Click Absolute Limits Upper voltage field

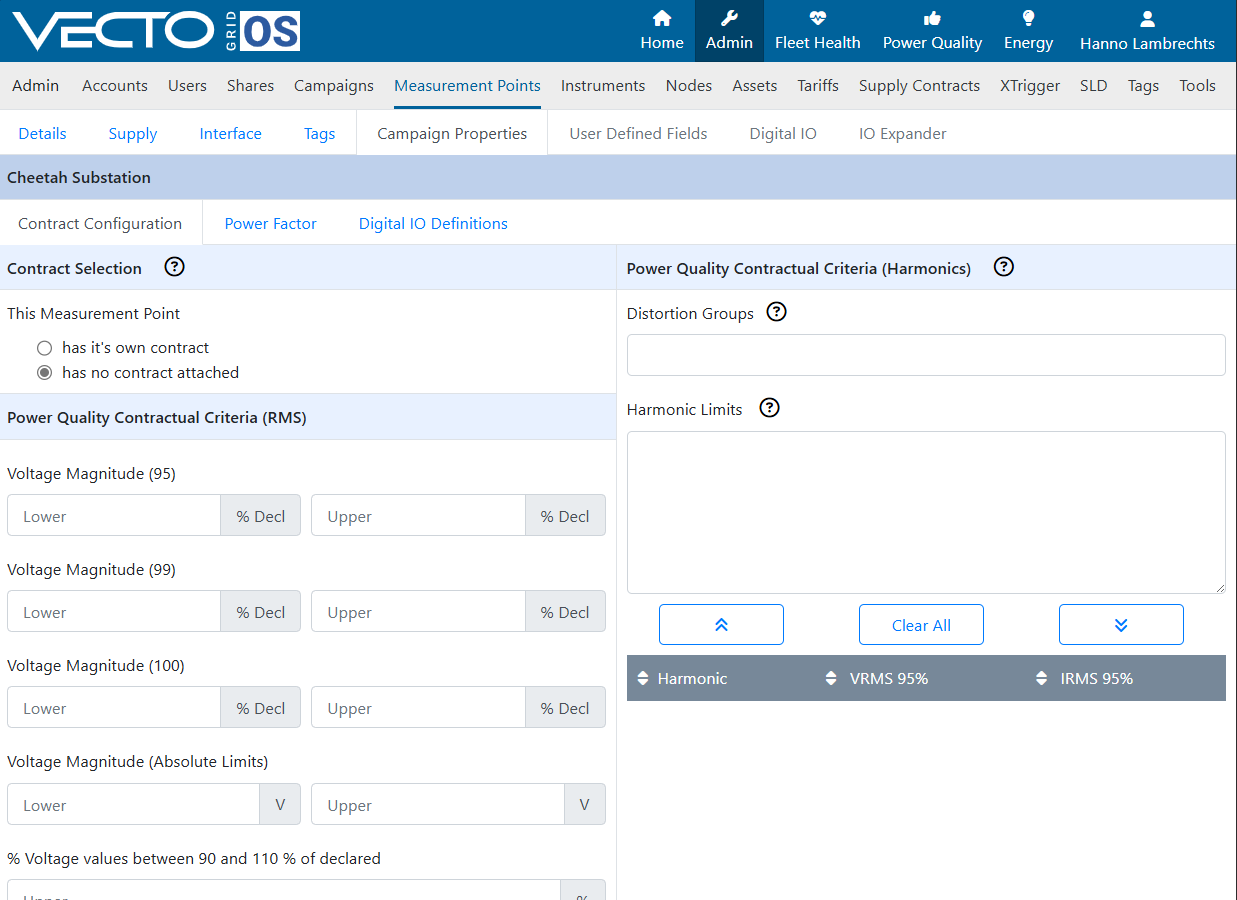438,805
